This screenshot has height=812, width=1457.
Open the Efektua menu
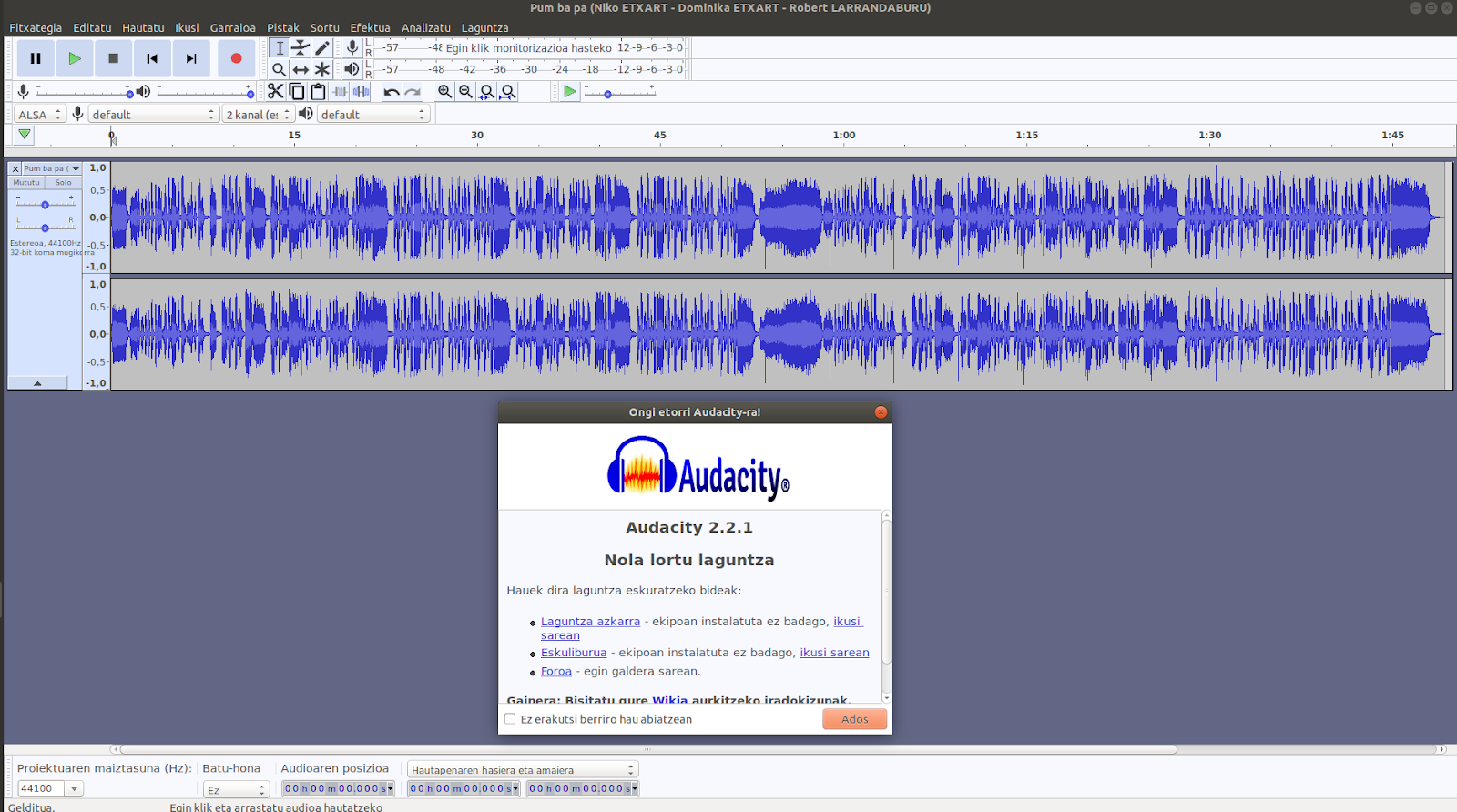pos(370,28)
